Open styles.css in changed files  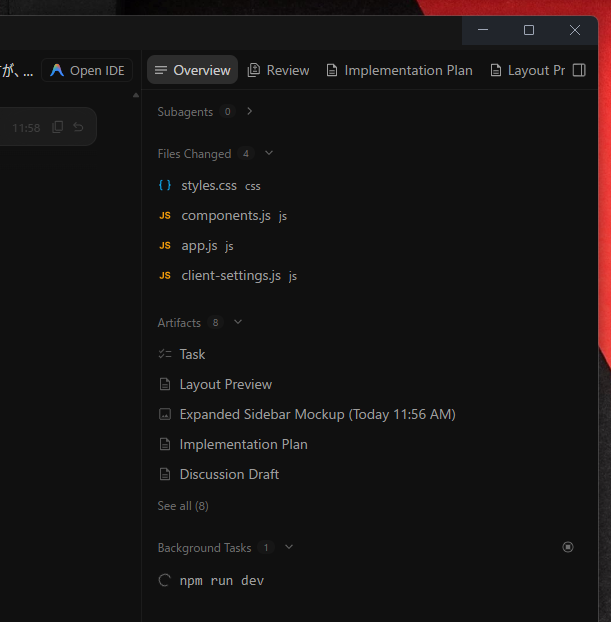(x=209, y=186)
